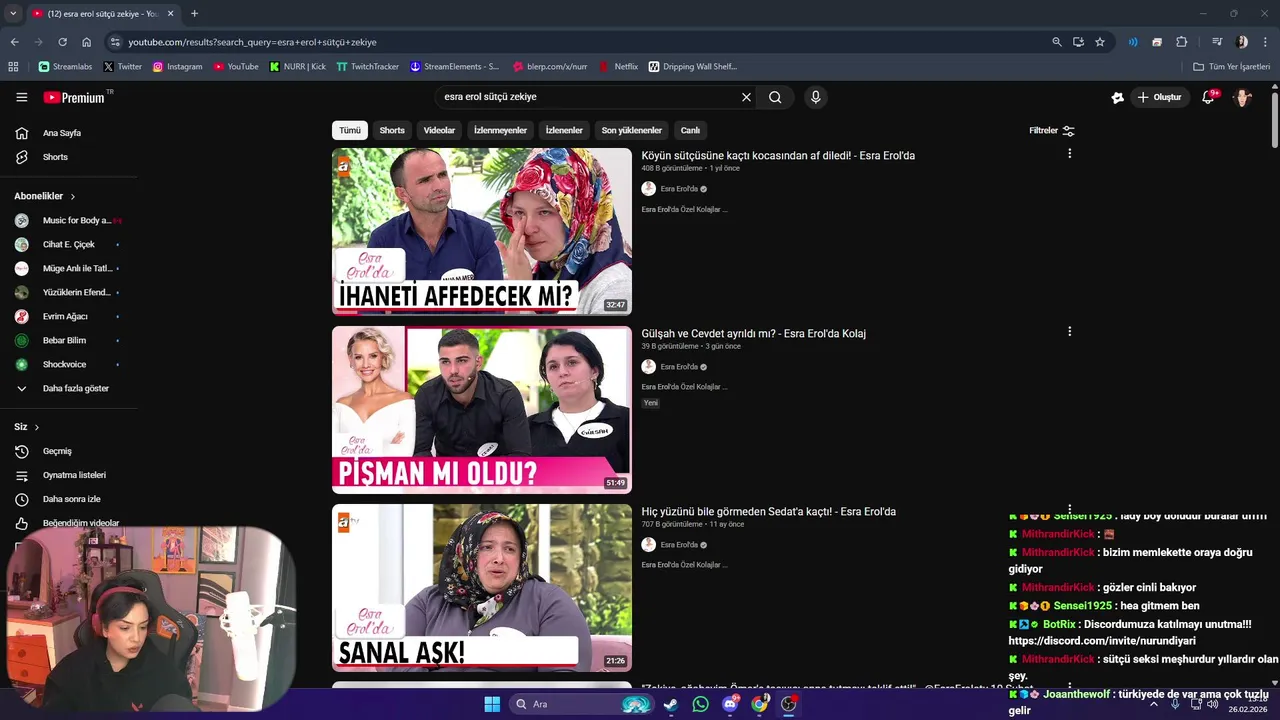Select the İzlenmeyenler filter chip
The width and height of the screenshot is (1280, 720).
500,130
